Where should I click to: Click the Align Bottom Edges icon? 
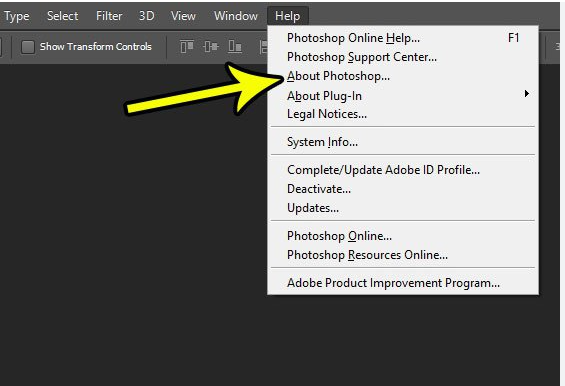click(x=235, y=46)
